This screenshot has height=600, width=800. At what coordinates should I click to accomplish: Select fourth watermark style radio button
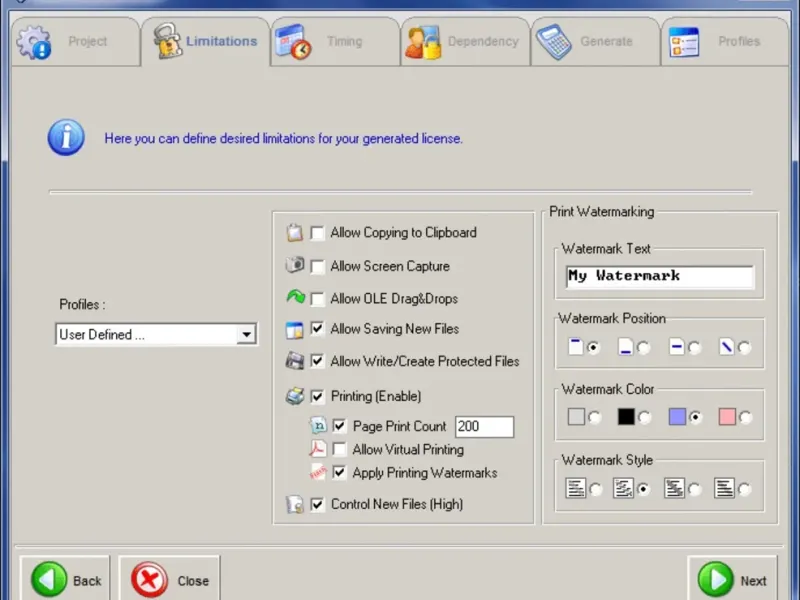click(x=744, y=489)
